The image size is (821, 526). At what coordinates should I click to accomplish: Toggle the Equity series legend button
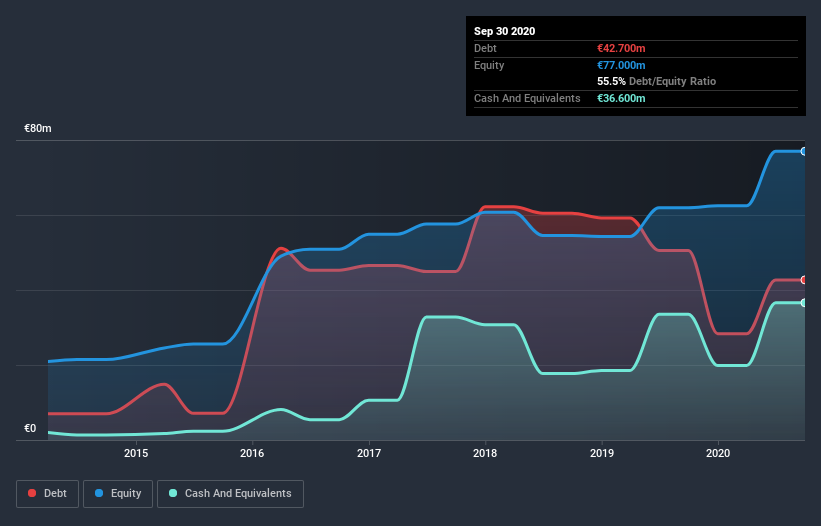coord(118,494)
